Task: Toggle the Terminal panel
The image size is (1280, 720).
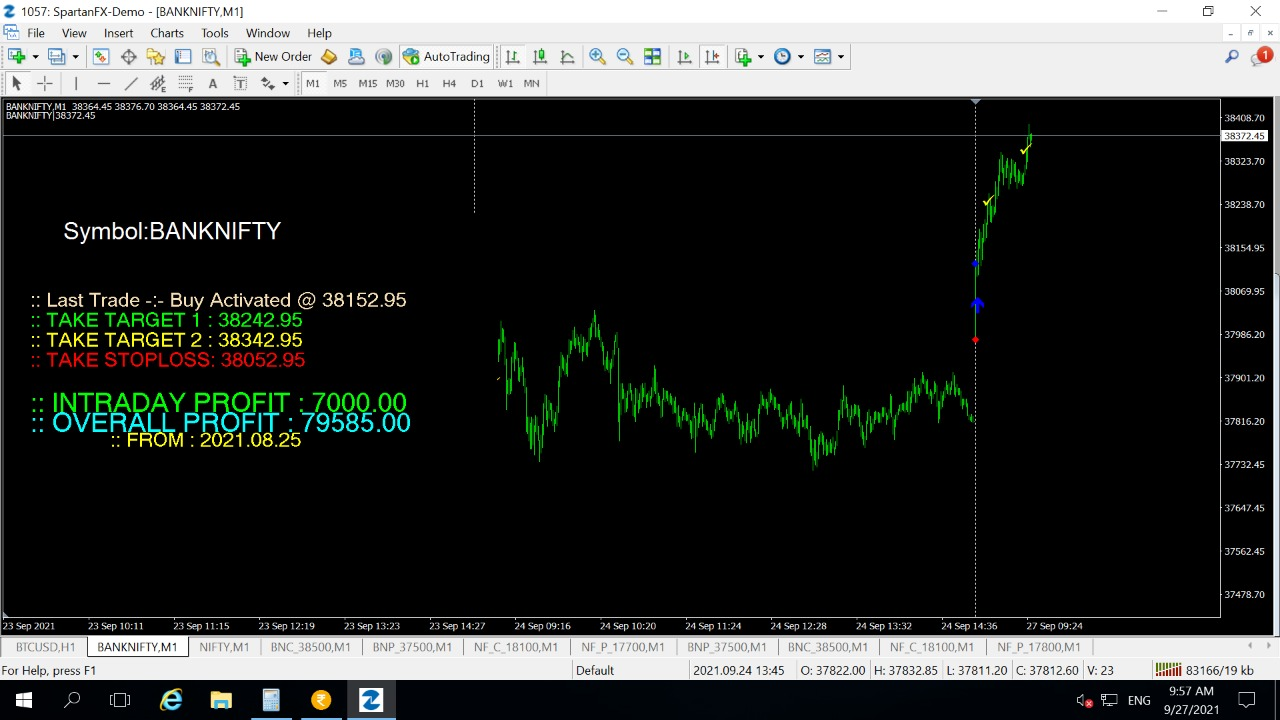Action: (x=183, y=57)
